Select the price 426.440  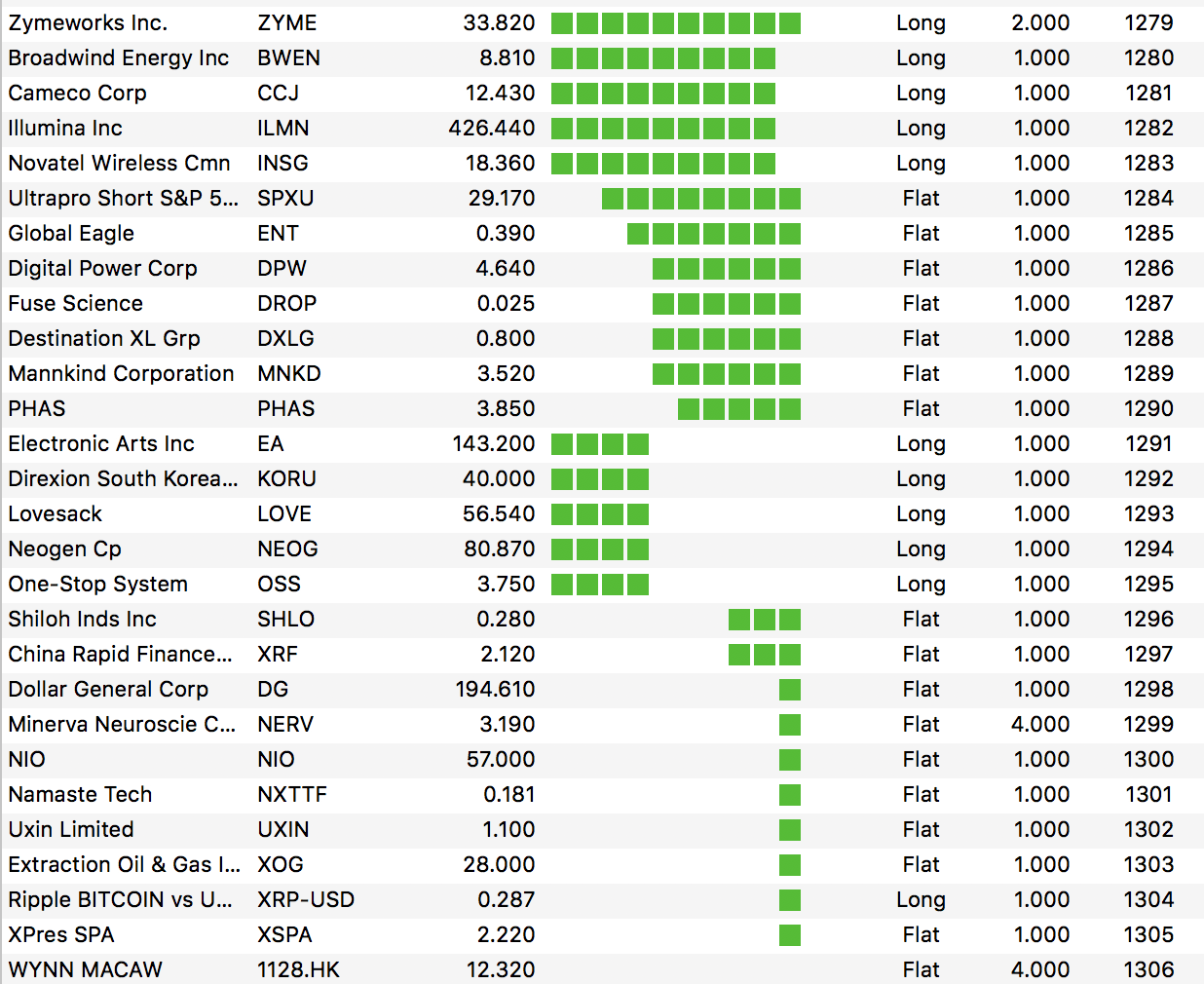pyautogui.click(x=492, y=128)
